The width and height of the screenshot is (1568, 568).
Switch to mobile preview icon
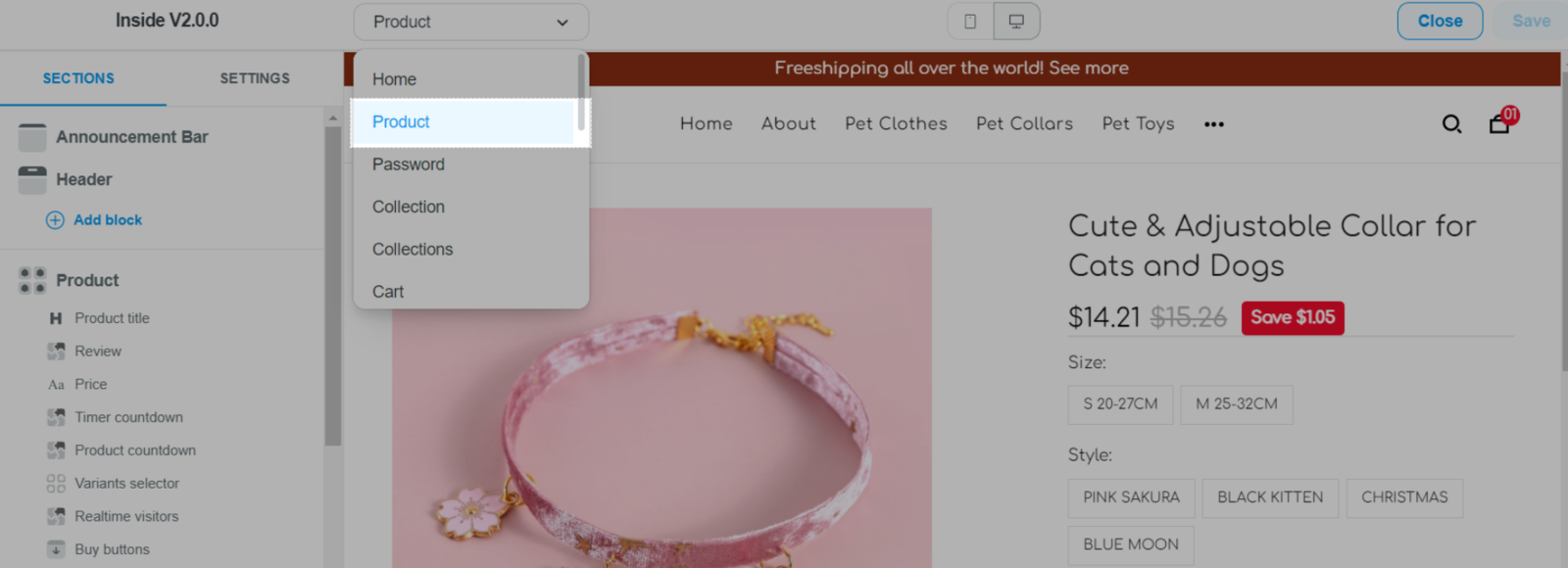click(970, 22)
